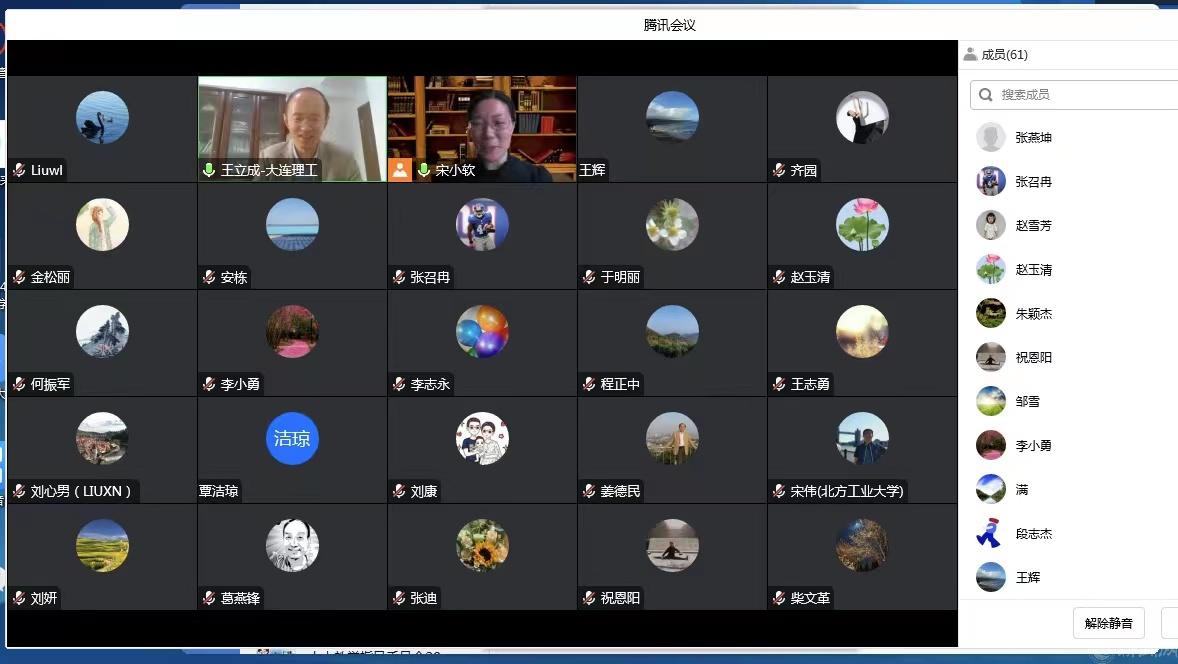This screenshot has width=1178, height=664.
Task: Click the magnifier icon in the member search box
Action: click(986, 95)
